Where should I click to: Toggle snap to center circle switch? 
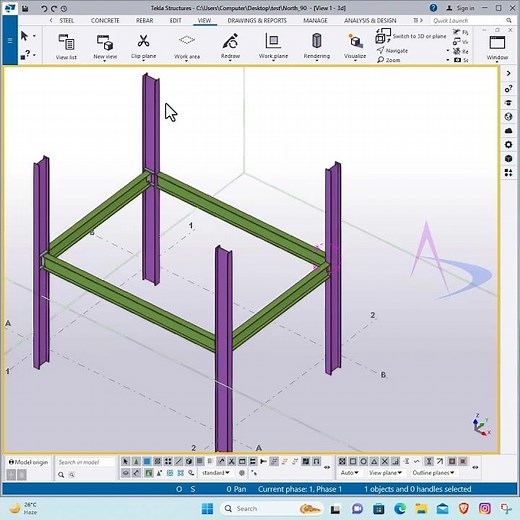coord(363,462)
